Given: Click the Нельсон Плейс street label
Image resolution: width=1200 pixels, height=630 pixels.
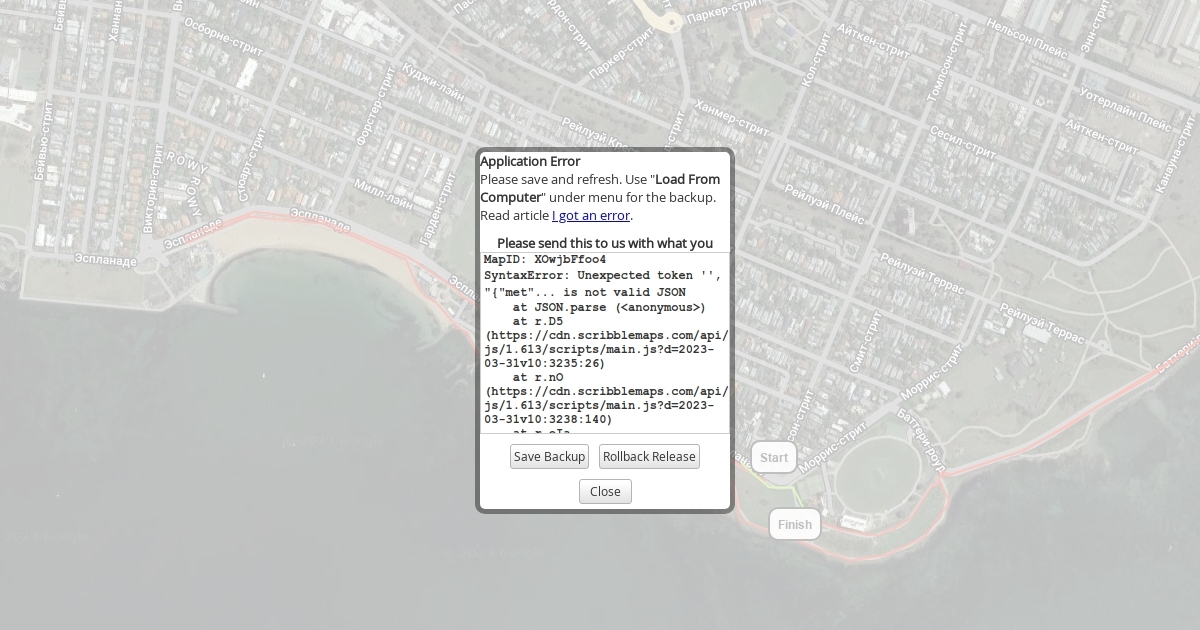Looking at the screenshot, I should click(x=1027, y=37).
